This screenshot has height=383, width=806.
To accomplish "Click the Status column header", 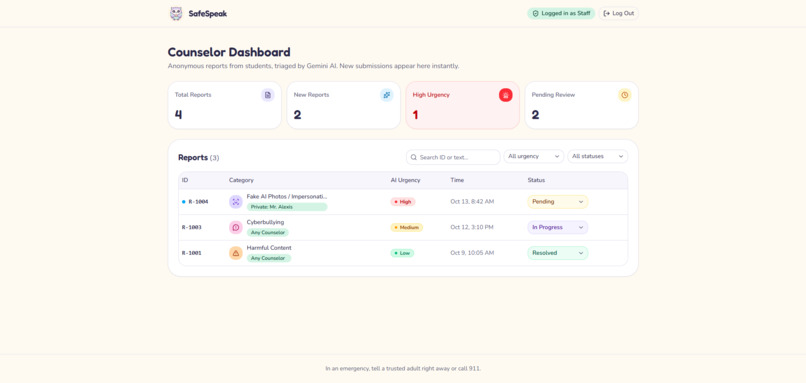I will 536,180.
